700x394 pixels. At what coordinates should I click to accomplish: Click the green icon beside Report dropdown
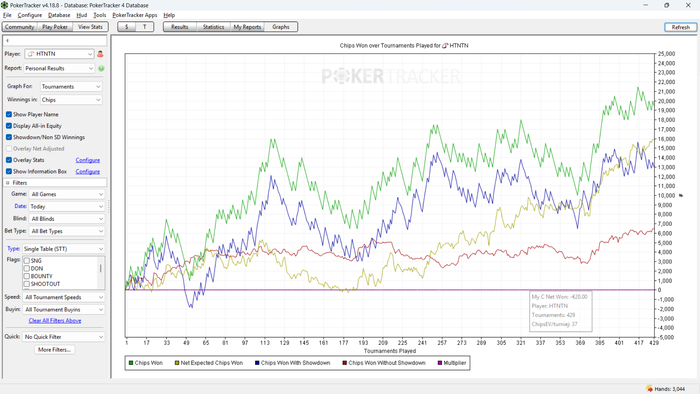(x=101, y=68)
